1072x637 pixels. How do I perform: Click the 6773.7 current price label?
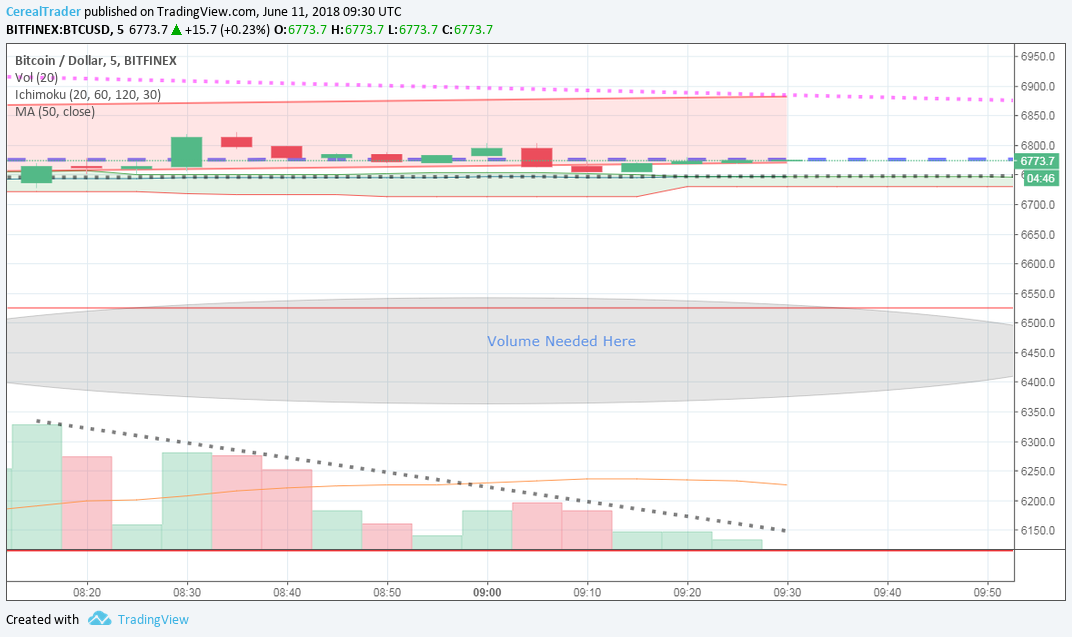point(1037,161)
